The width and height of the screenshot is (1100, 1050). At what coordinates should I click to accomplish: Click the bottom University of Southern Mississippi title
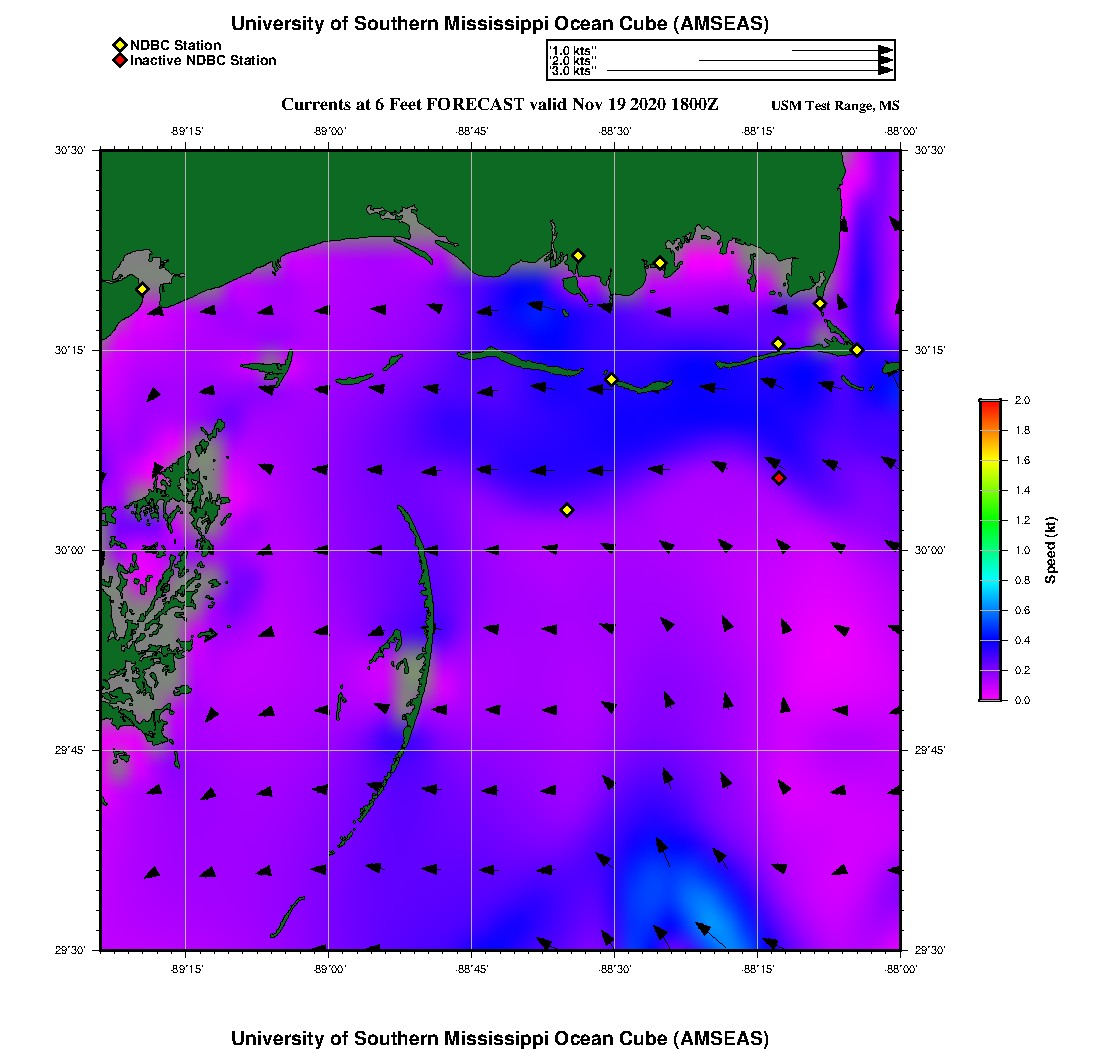[x=500, y=1037]
